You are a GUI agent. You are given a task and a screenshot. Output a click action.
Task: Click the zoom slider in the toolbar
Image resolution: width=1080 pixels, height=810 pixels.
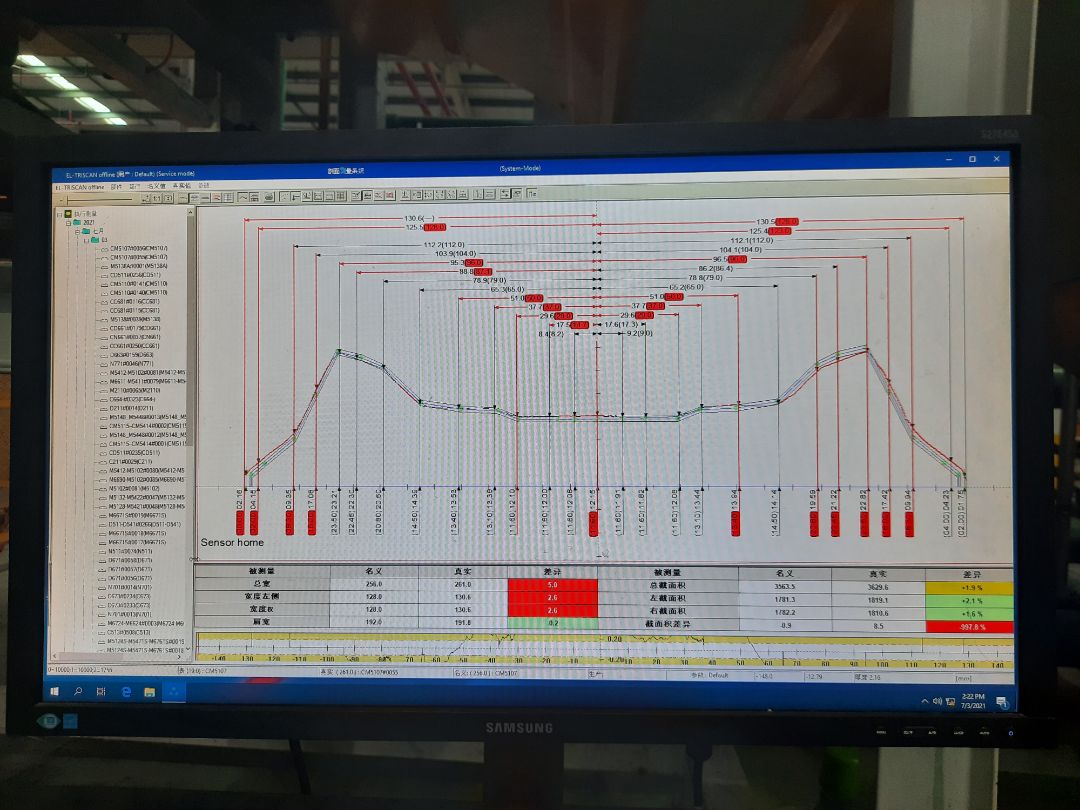tap(100, 198)
